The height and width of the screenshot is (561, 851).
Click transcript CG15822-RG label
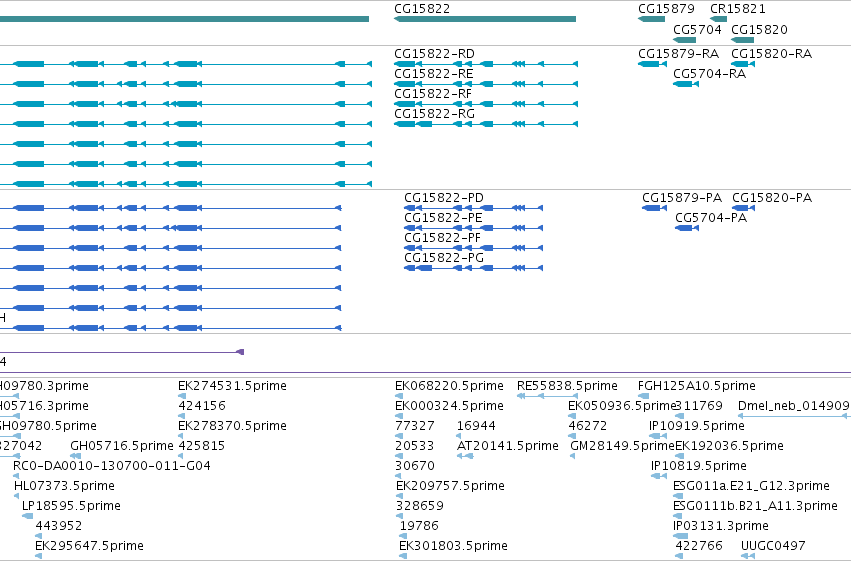(434, 114)
